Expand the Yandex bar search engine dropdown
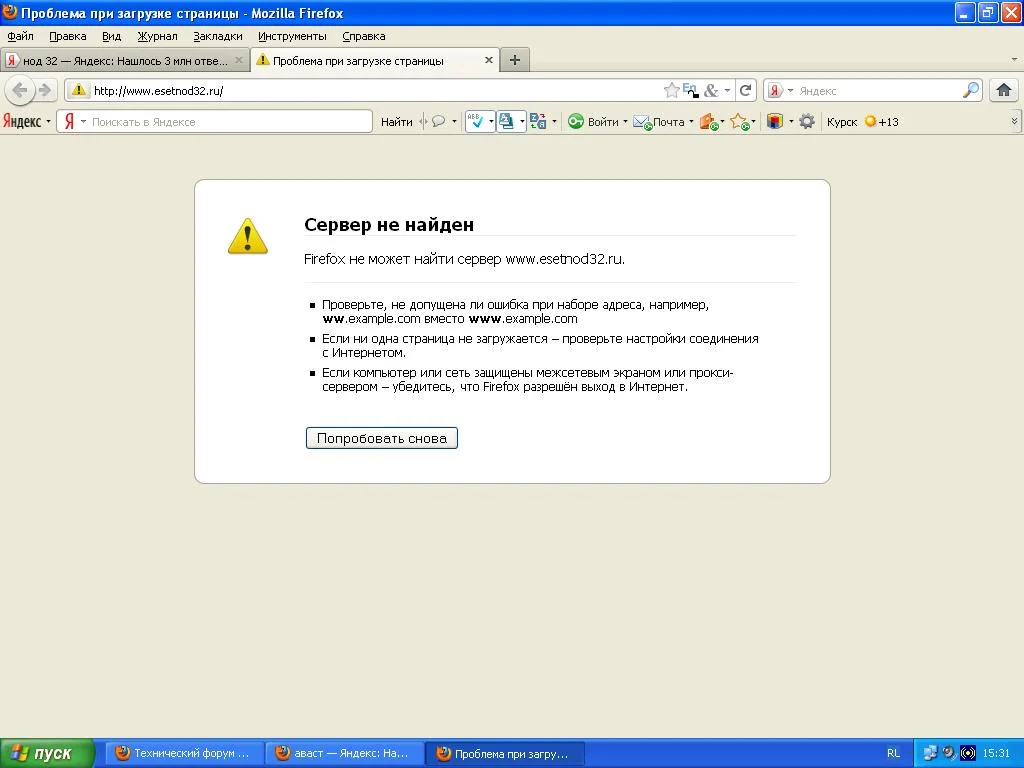 pos(83,122)
